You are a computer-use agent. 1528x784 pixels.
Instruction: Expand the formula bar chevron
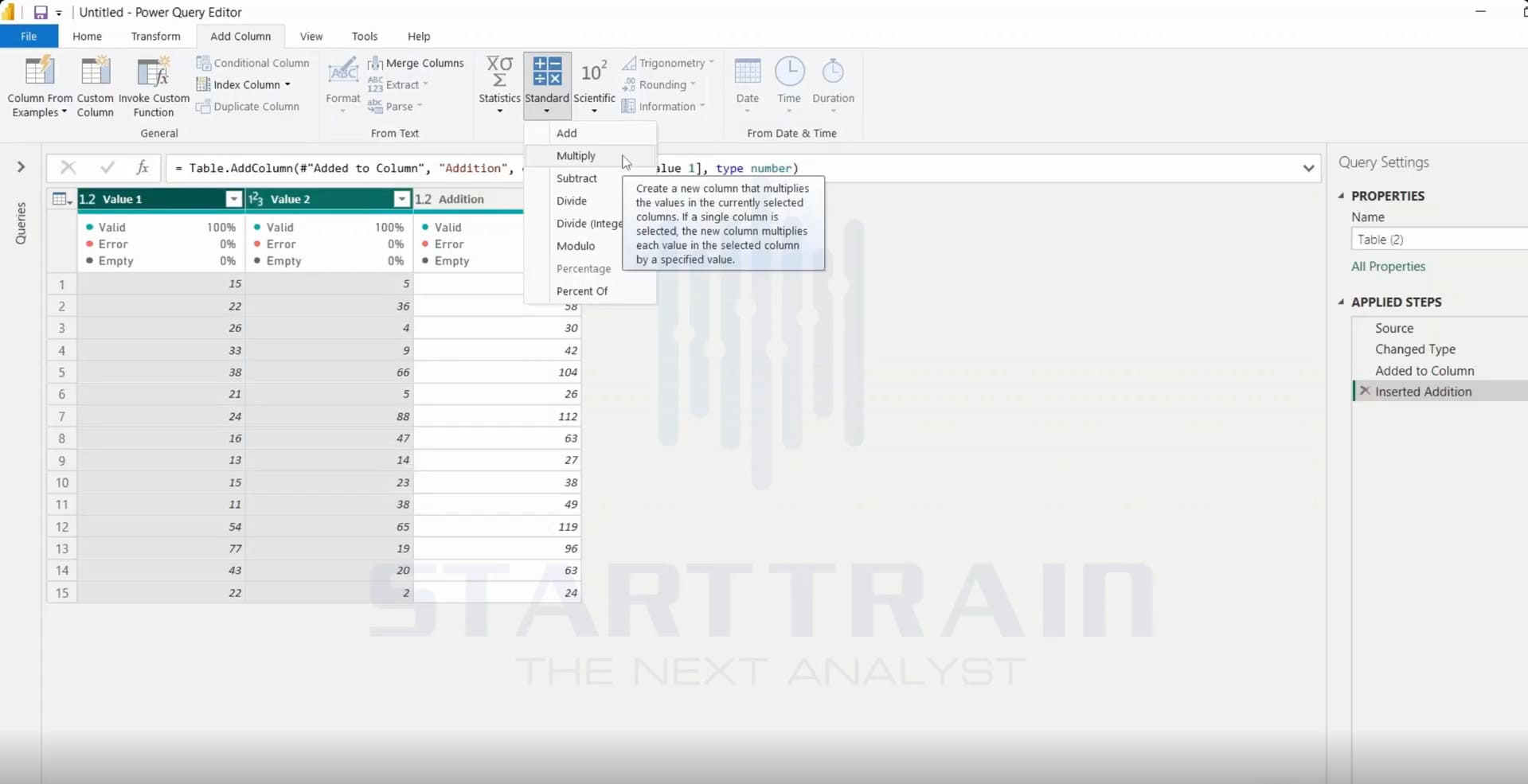tap(1308, 168)
